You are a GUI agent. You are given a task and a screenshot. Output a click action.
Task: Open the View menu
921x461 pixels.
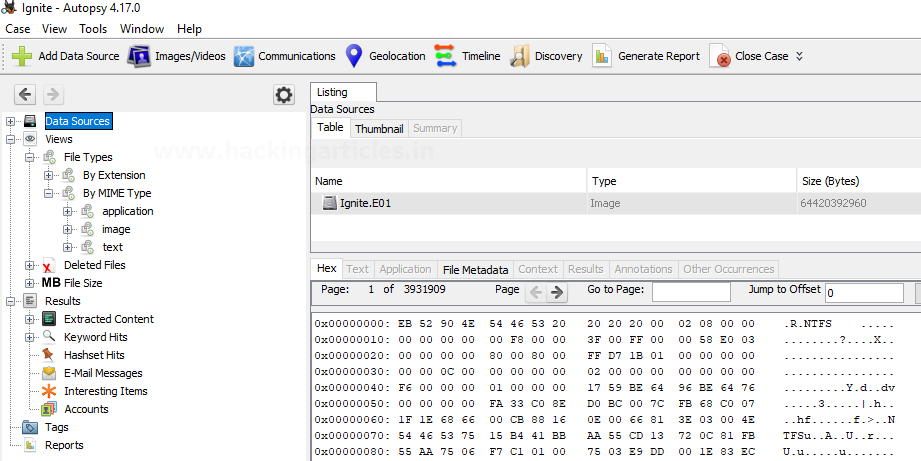coord(55,29)
